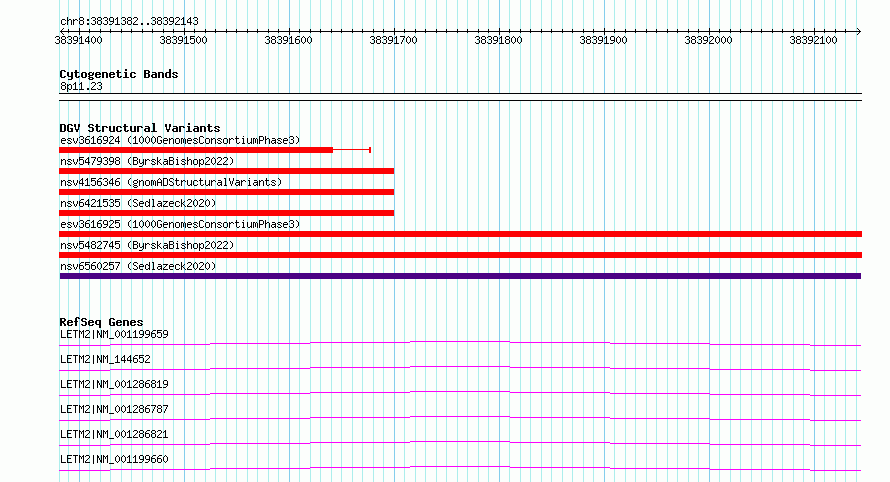Open LETM2|NM_001286821 transcript label
Viewport: 890px width, 482px height.
coord(114,434)
